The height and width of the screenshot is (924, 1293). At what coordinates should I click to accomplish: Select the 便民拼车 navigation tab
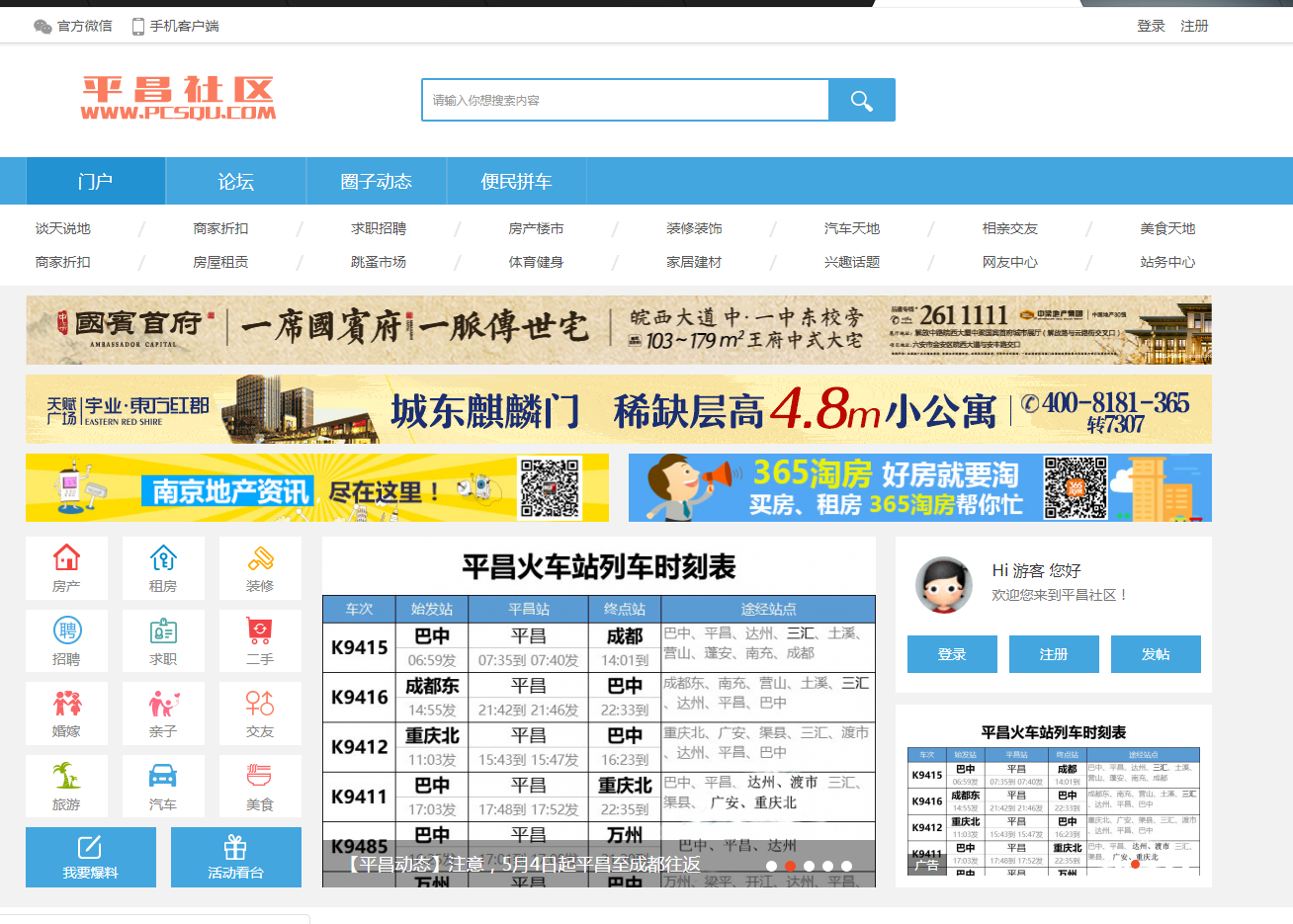[x=517, y=181]
